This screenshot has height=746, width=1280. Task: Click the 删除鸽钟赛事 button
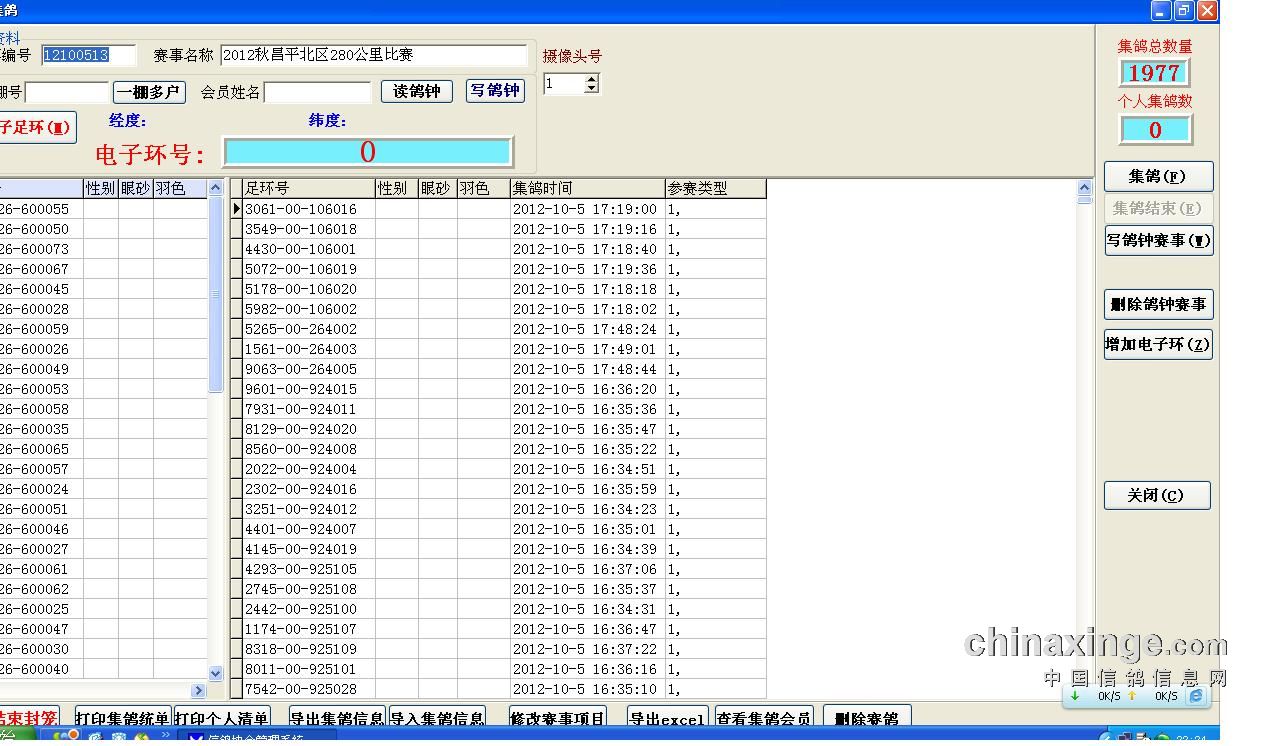1158,304
